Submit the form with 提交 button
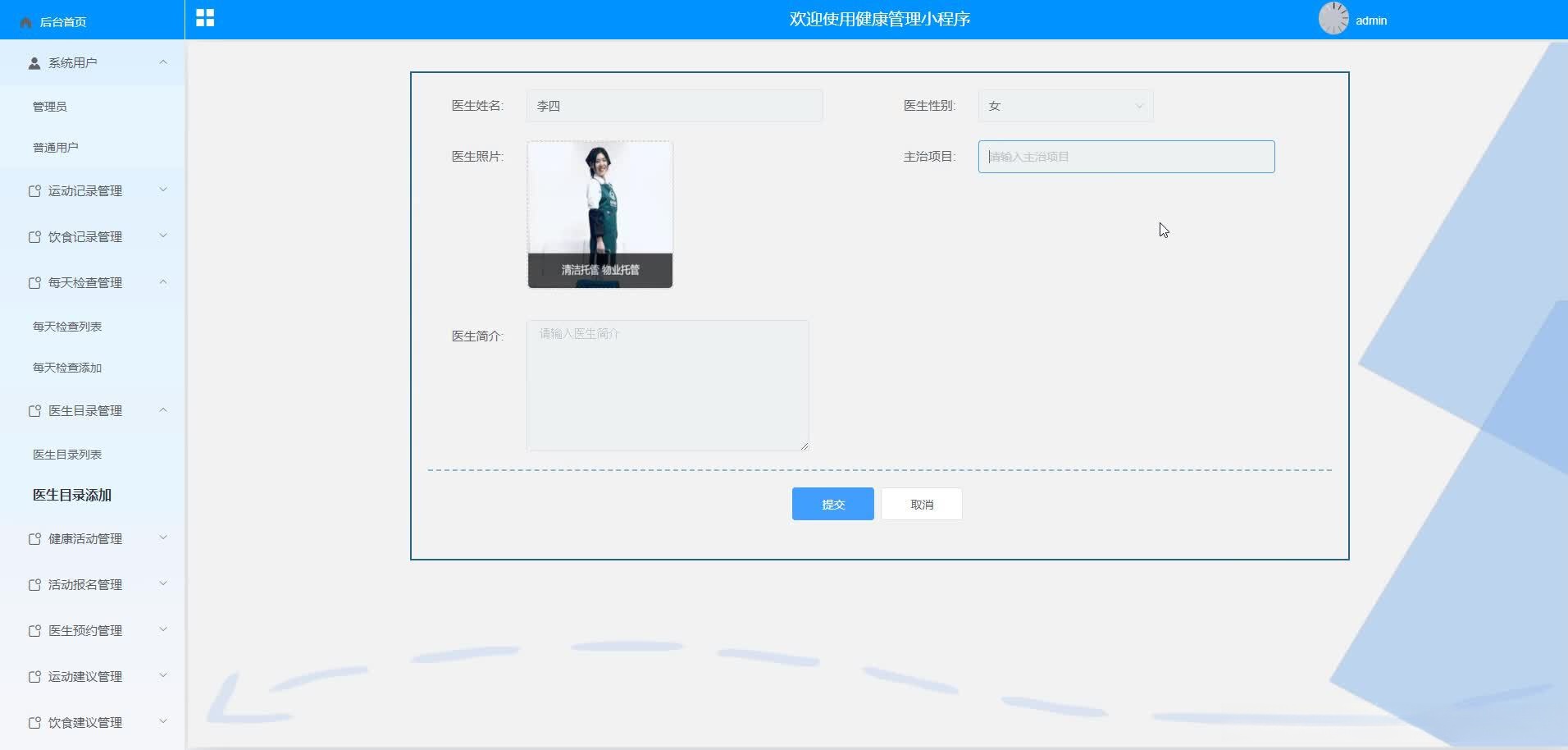Viewport: 1568px width, 750px height. tap(832, 503)
